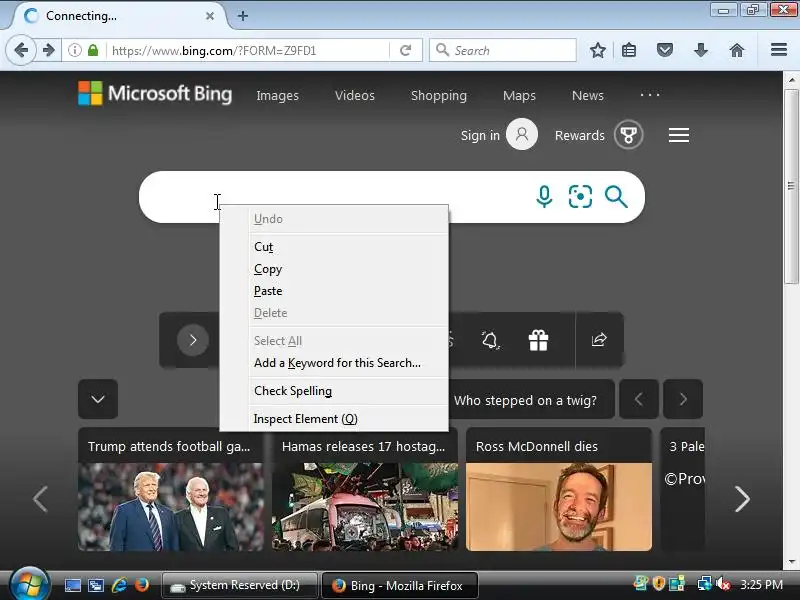Viewport: 800px width, 600px height.
Task: Bookmark this page with the star icon
Action: point(597,50)
